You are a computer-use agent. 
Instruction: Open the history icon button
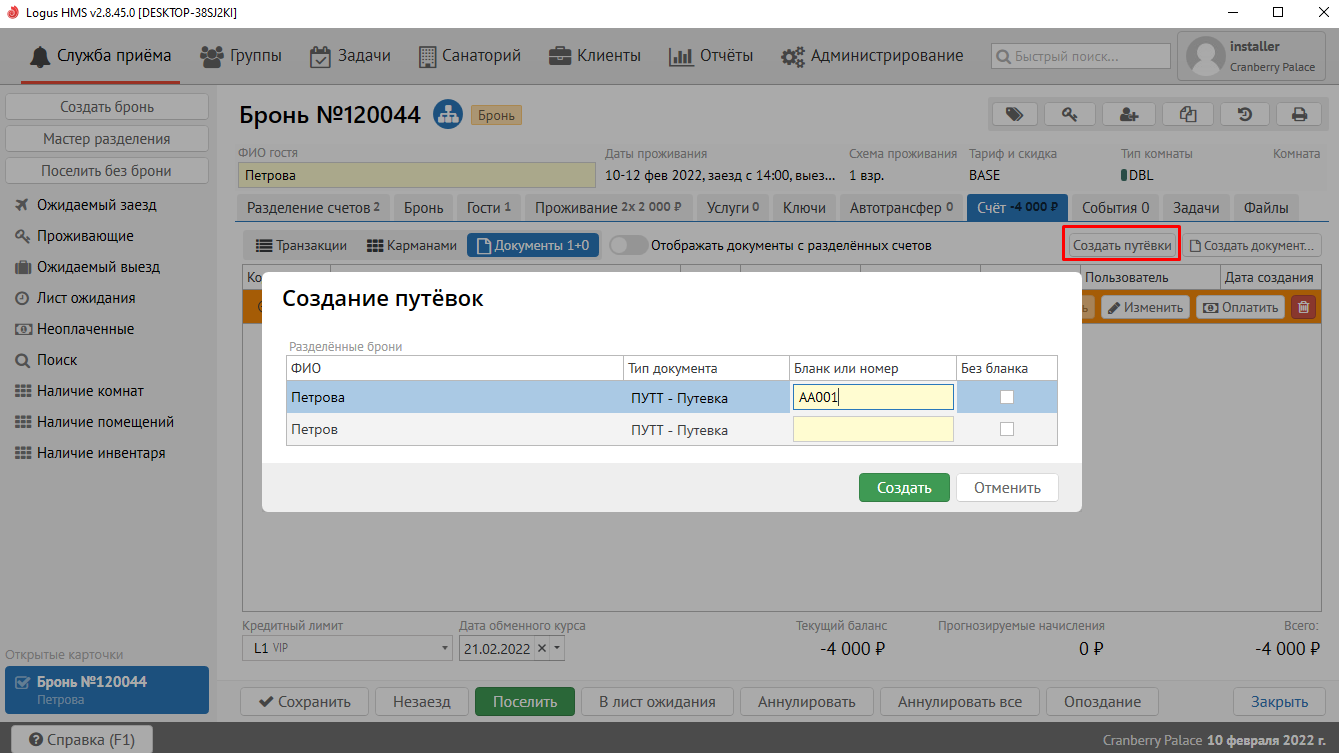1245,114
